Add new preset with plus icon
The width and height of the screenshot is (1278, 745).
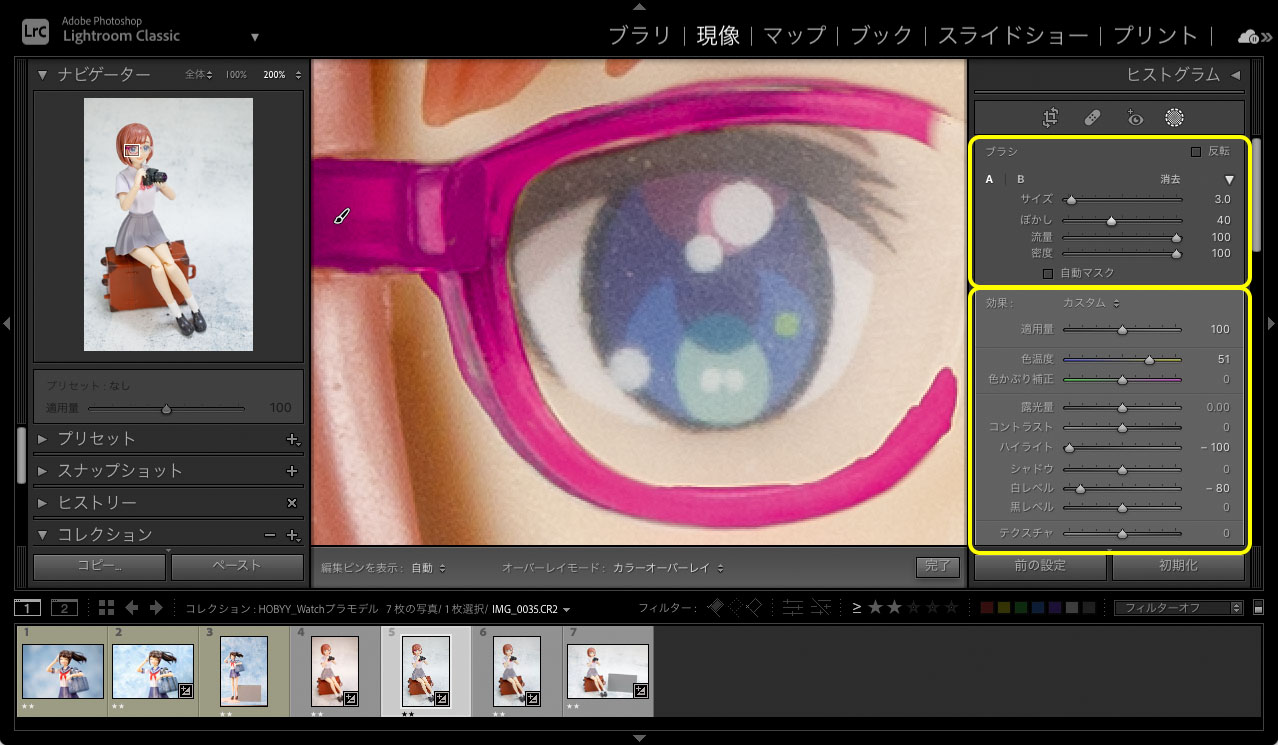[x=293, y=439]
